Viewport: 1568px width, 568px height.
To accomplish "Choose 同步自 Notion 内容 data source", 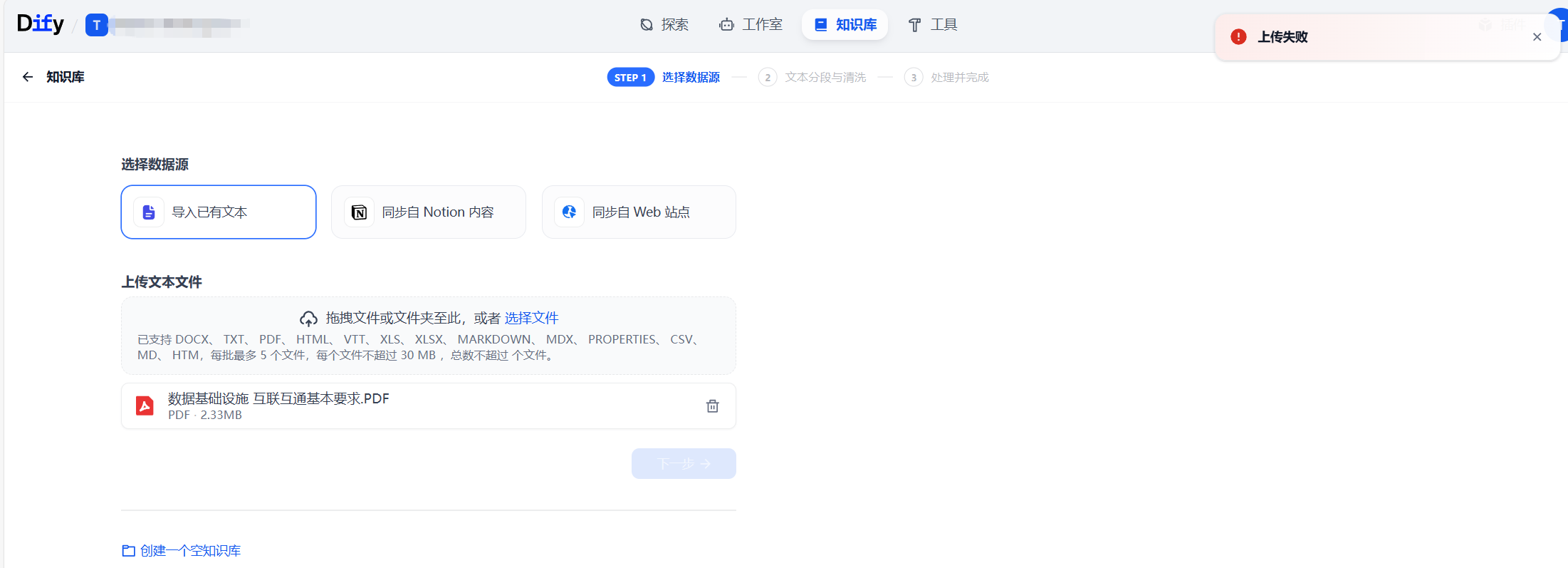I will pyautogui.click(x=429, y=212).
